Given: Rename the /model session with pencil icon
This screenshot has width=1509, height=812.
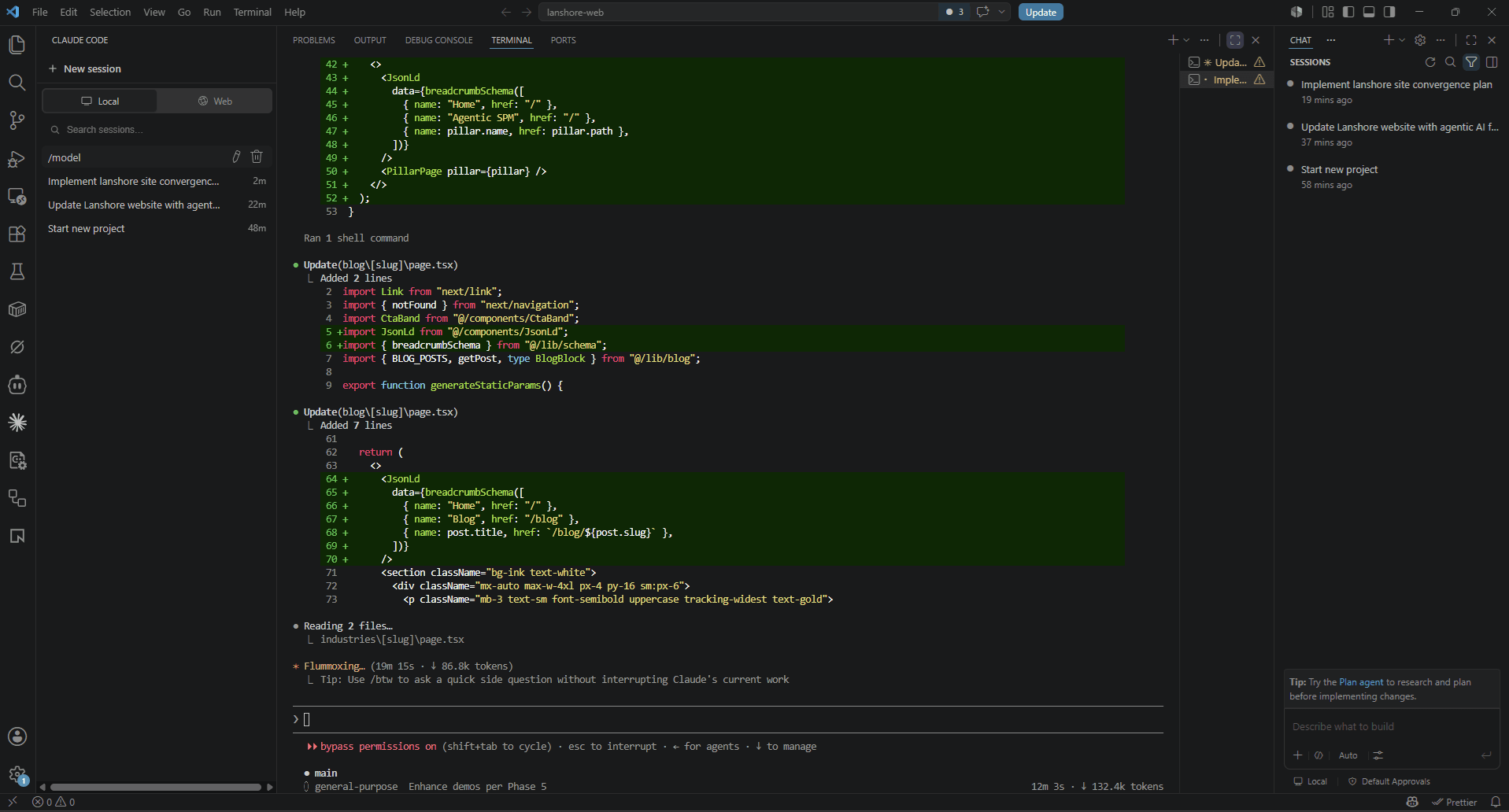Looking at the screenshot, I should point(236,157).
